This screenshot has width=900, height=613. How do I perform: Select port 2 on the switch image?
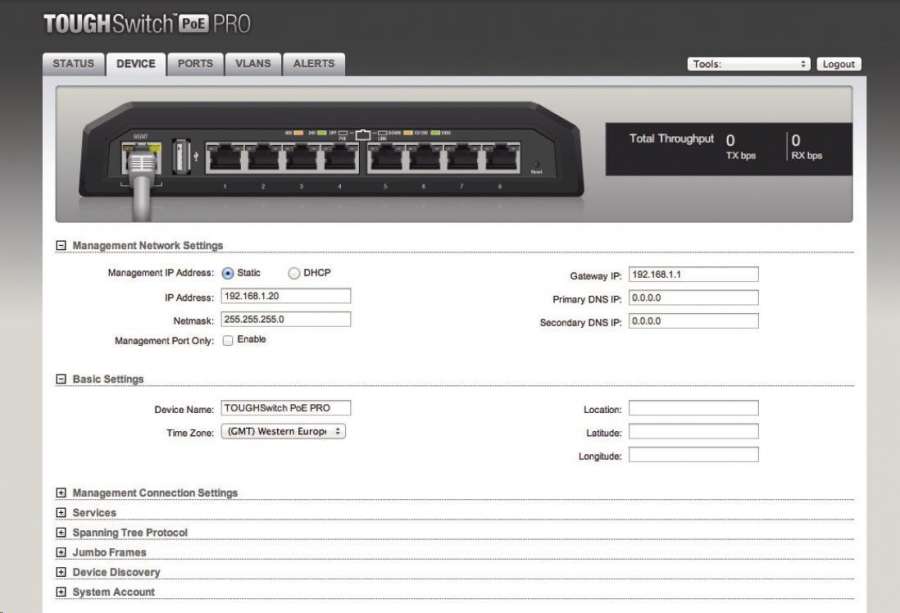[x=263, y=158]
